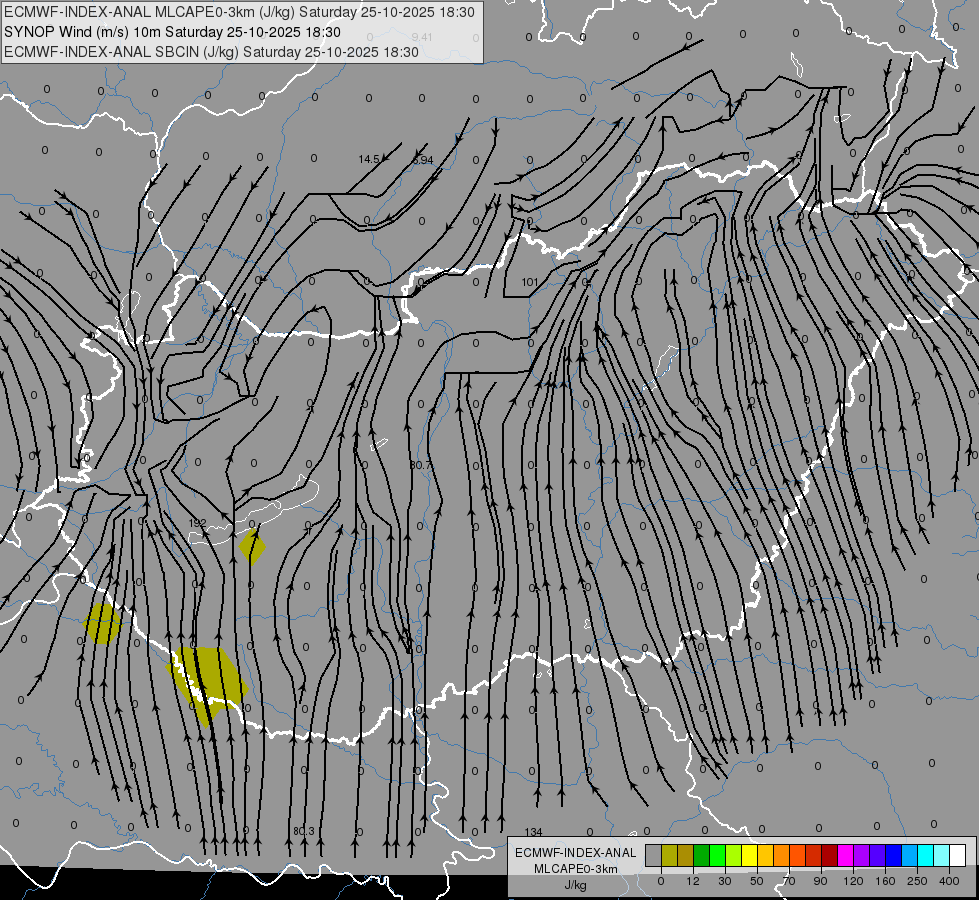The width and height of the screenshot is (979, 900).
Task: Click the 80.3 value near bottom
Action: [303, 831]
